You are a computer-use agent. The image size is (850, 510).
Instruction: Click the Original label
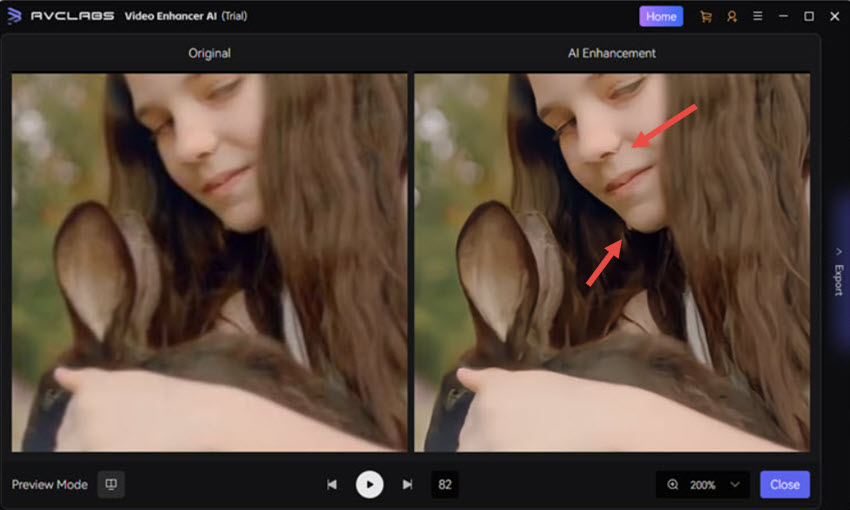pyautogui.click(x=209, y=53)
